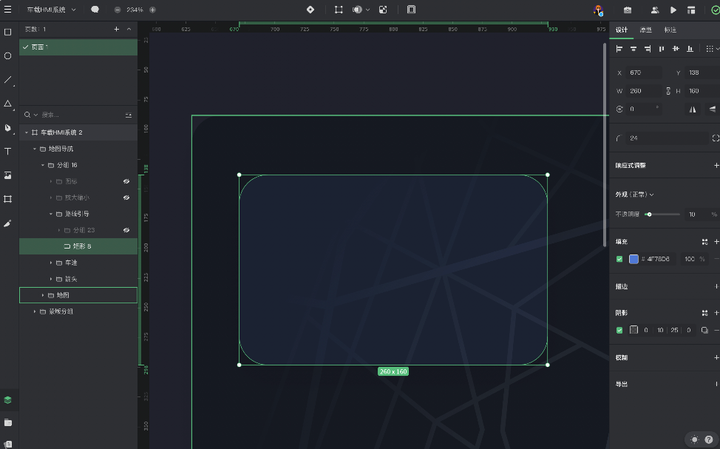Flip horizontally icon in design panel
The height and width of the screenshot is (449, 720).
pos(692,109)
